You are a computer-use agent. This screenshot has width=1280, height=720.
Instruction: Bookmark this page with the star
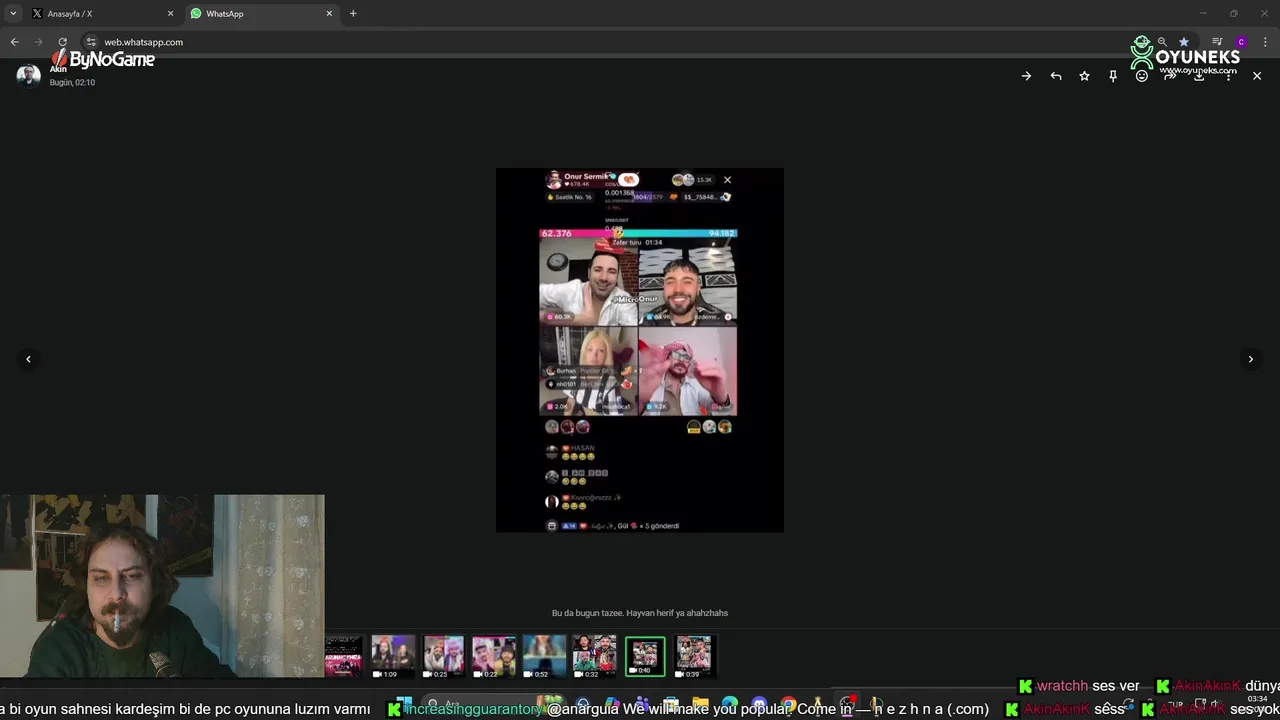tap(1184, 42)
